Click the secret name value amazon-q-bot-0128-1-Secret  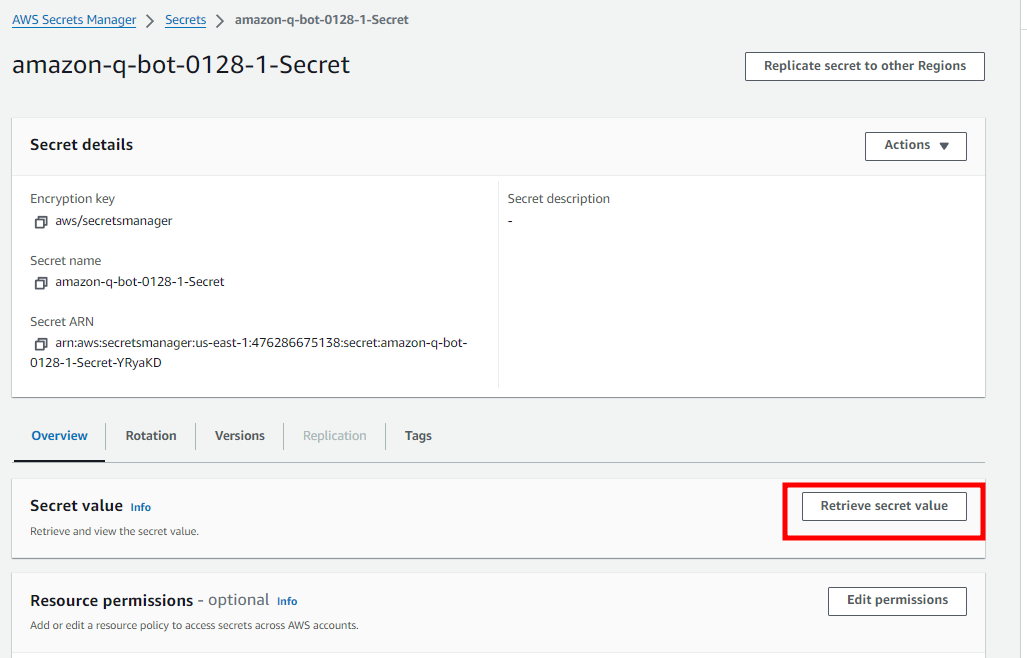140,282
